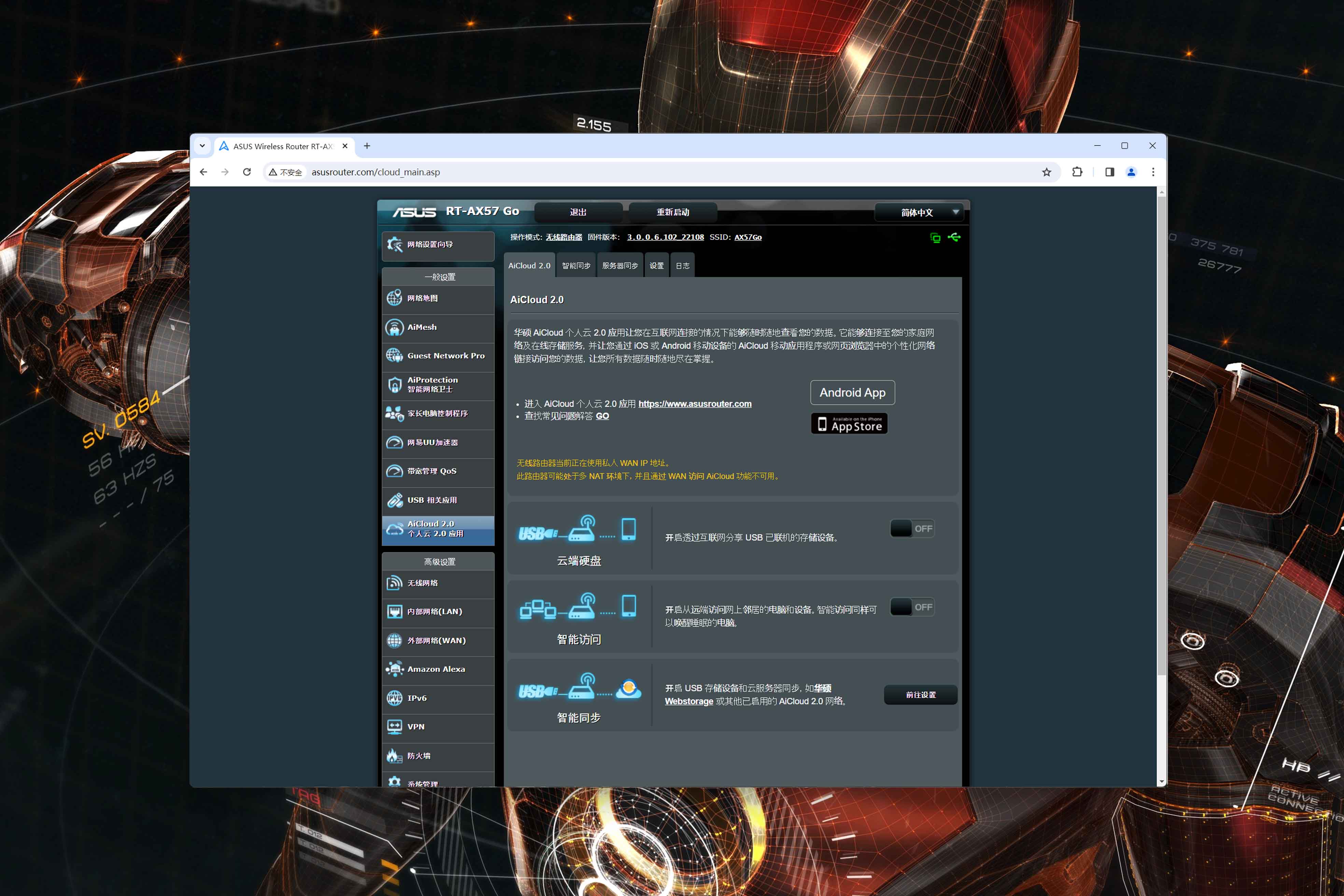Open a new browser tab
The width and height of the screenshot is (1344, 896).
point(367,146)
